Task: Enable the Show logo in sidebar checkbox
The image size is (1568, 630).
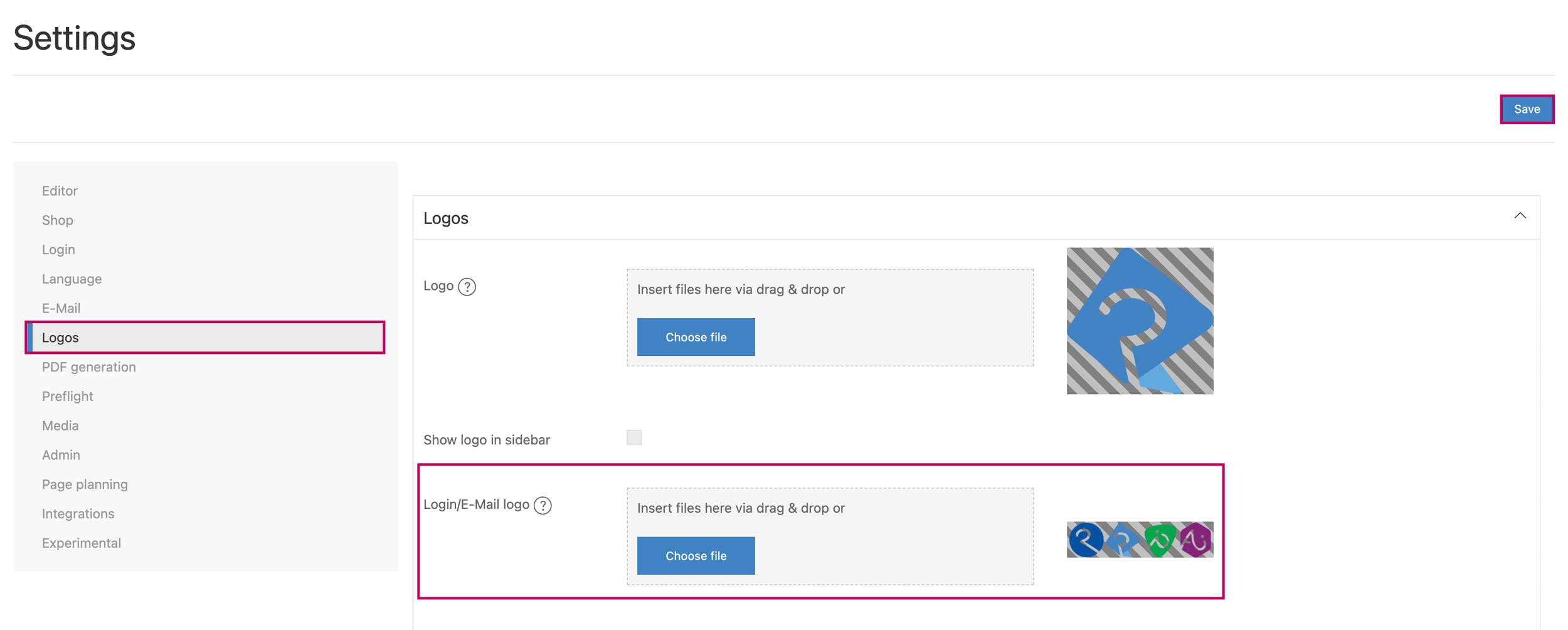Action: (x=634, y=437)
